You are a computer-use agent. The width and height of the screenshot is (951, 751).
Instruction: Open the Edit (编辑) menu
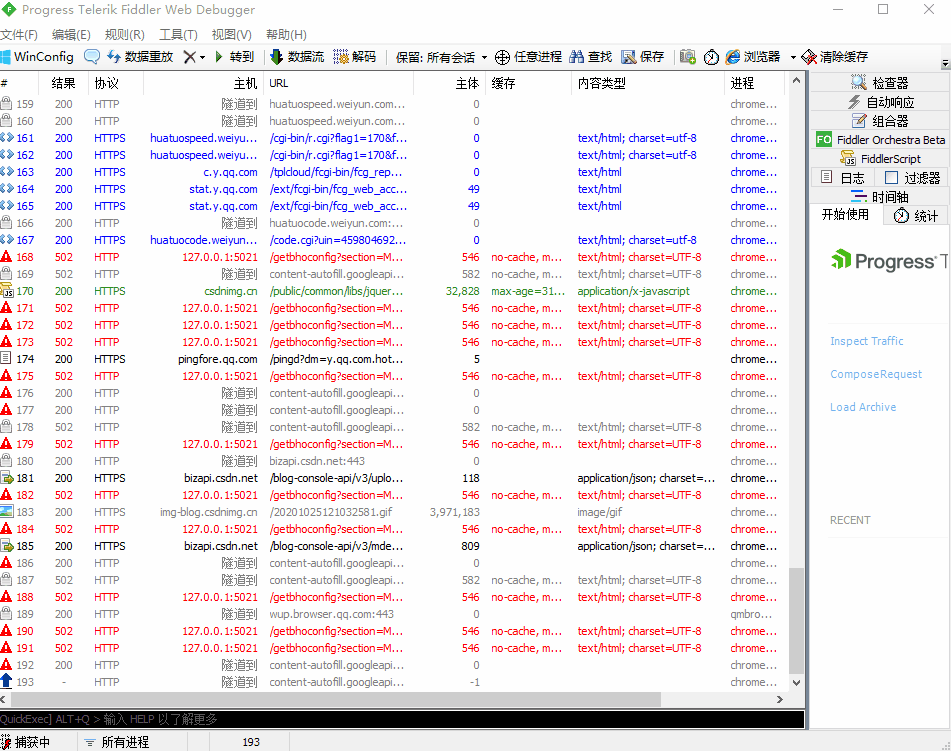(71, 35)
